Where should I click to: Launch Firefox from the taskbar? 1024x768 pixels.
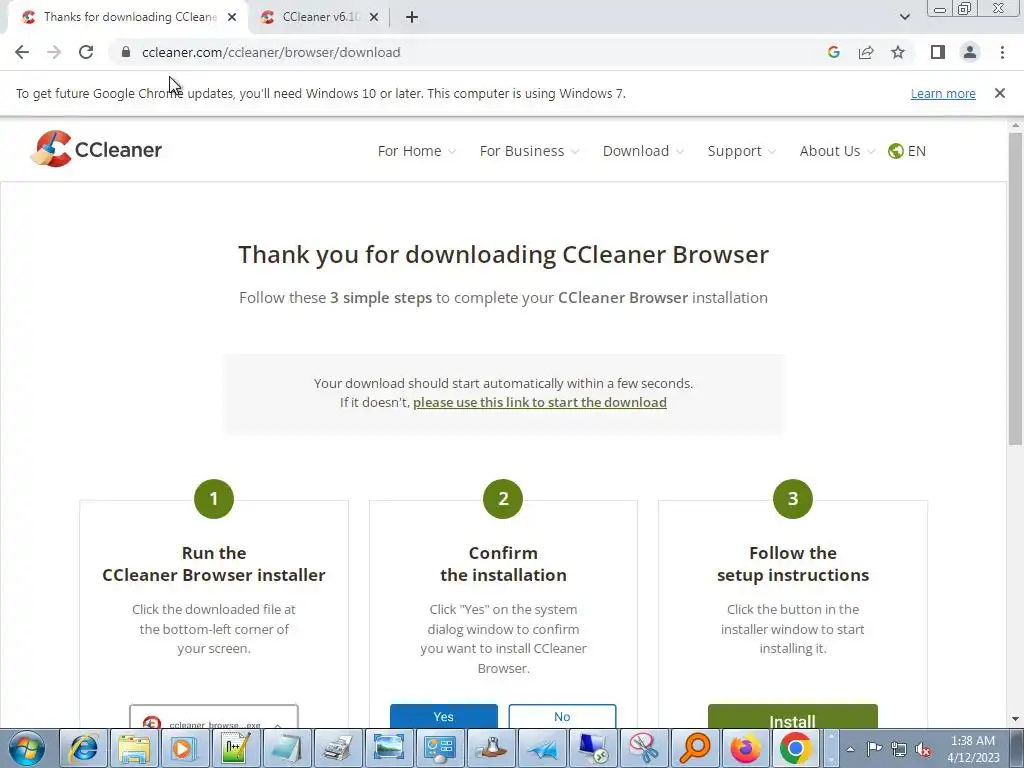(745, 748)
